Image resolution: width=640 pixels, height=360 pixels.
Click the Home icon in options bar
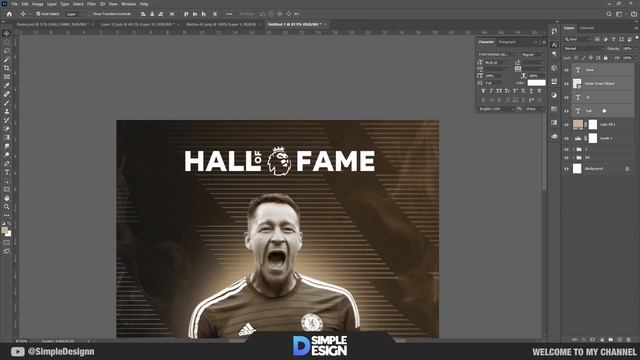click(9, 14)
